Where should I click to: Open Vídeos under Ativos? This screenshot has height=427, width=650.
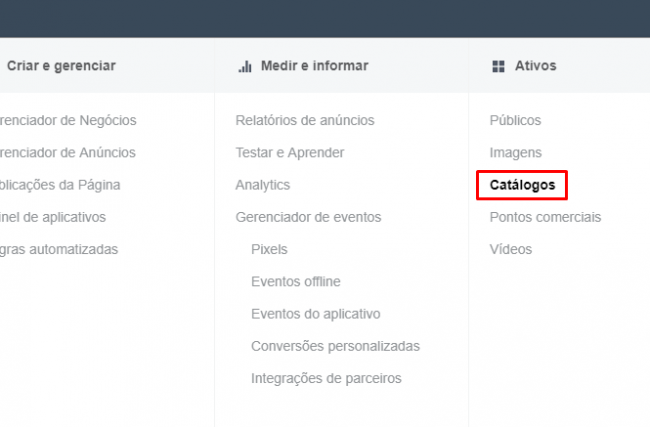511,249
